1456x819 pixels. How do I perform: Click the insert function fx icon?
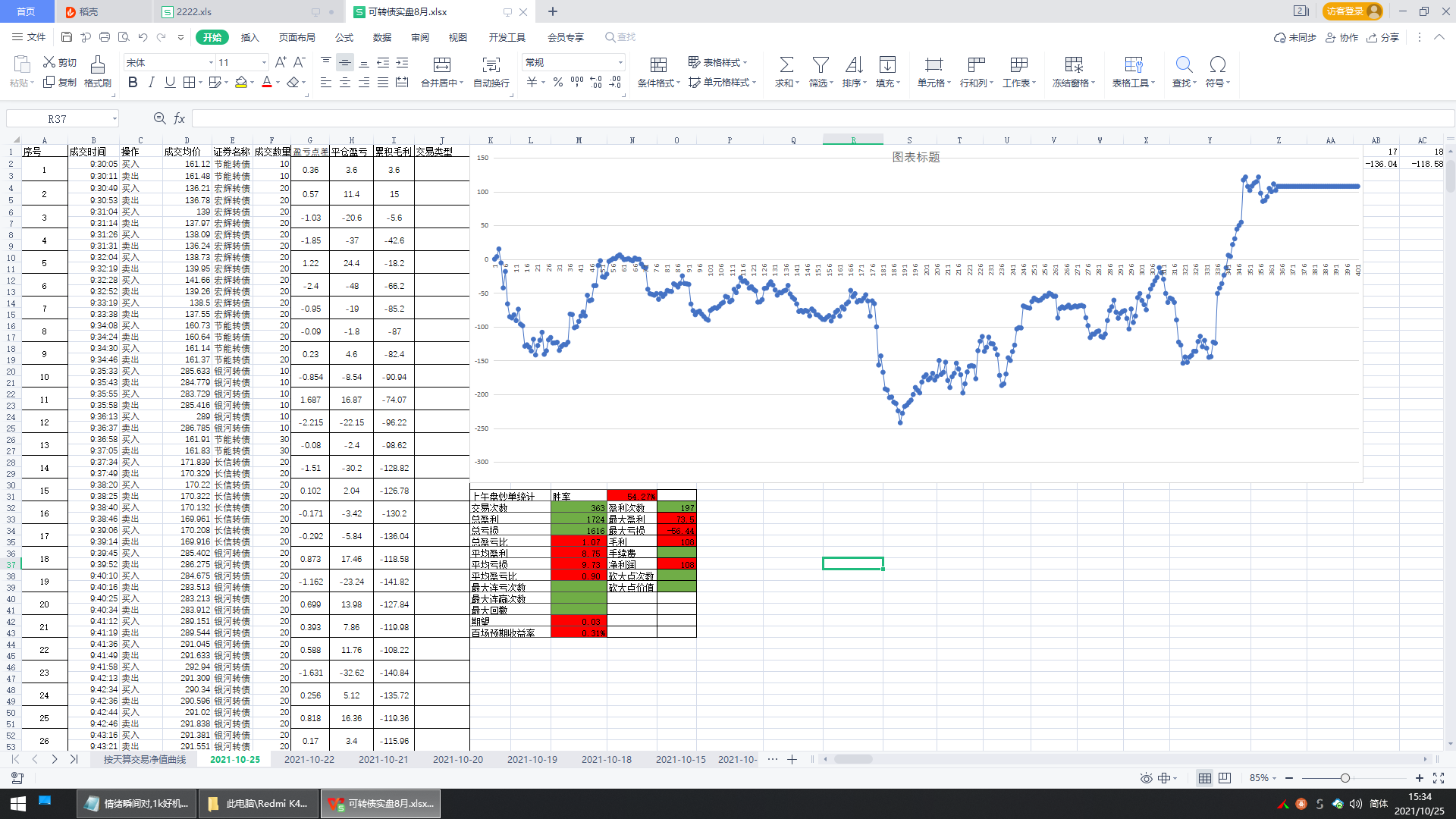pos(180,118)
